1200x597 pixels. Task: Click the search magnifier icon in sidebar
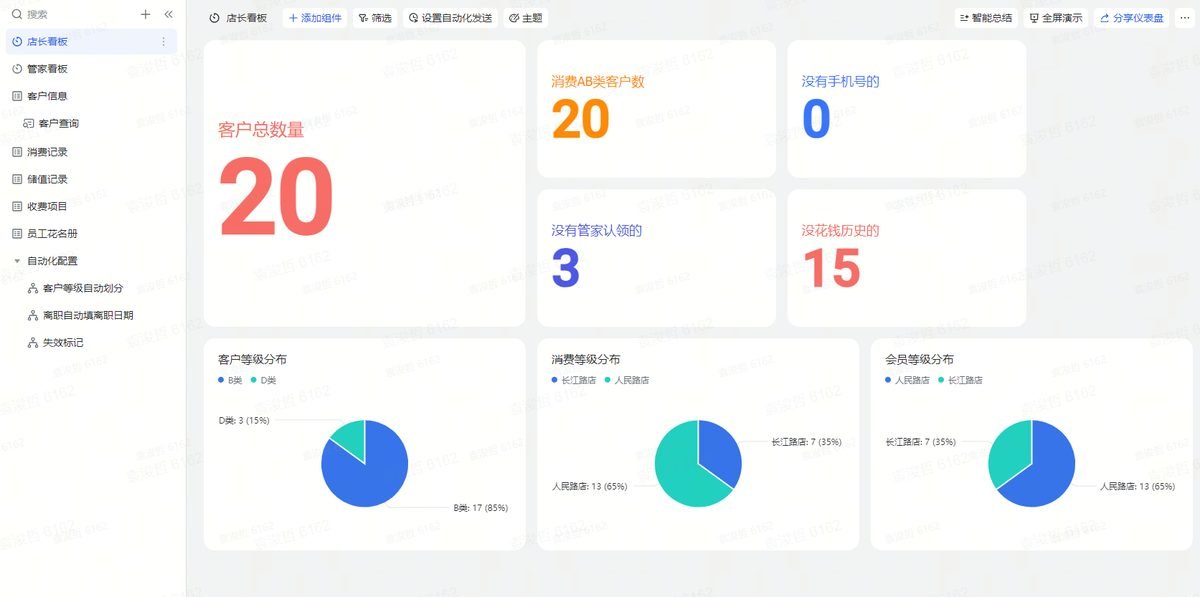pyautogui.click(x=17, y=15)
